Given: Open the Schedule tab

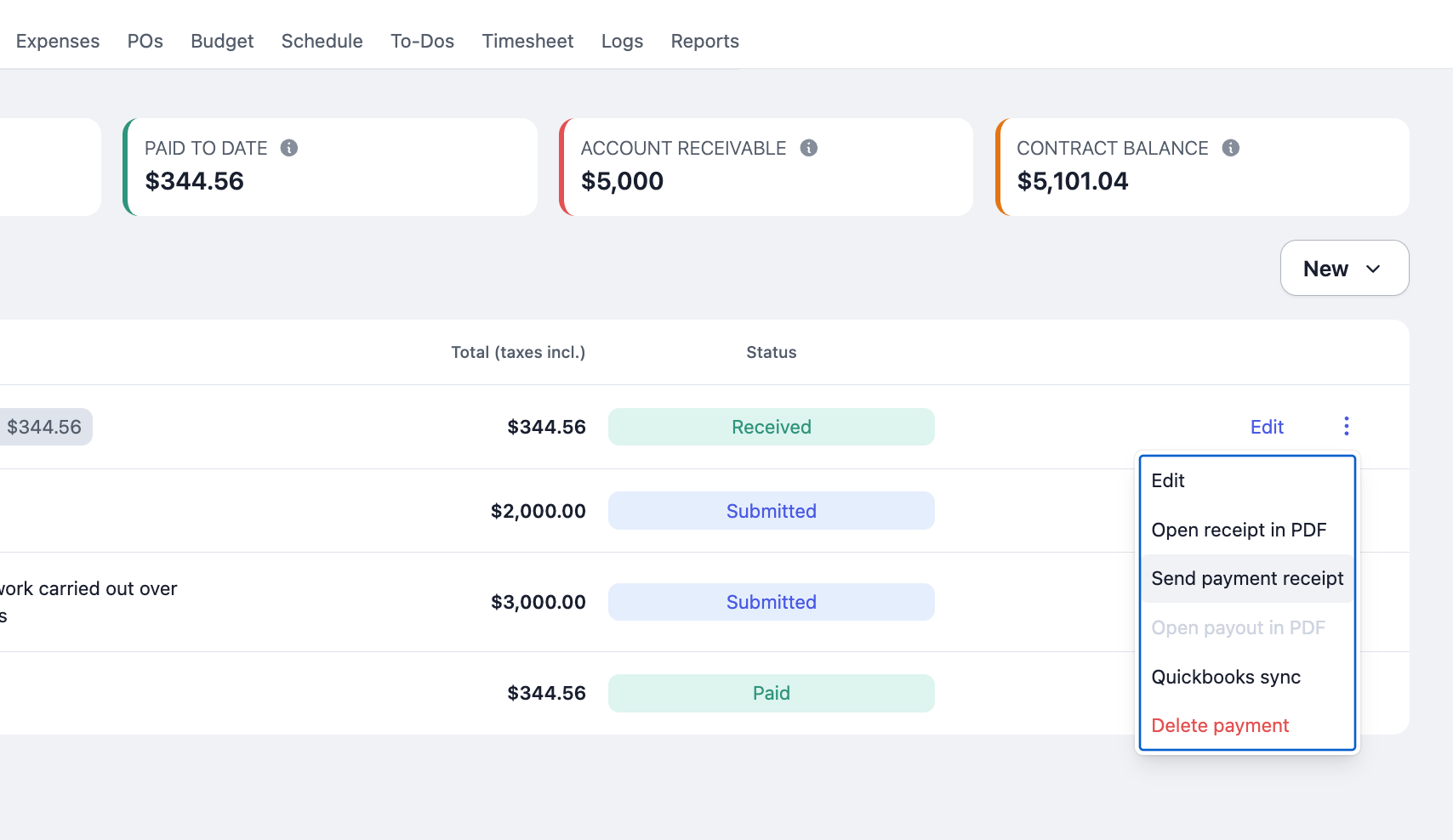Looking at the screenshot, I should (x=322, y=41).
